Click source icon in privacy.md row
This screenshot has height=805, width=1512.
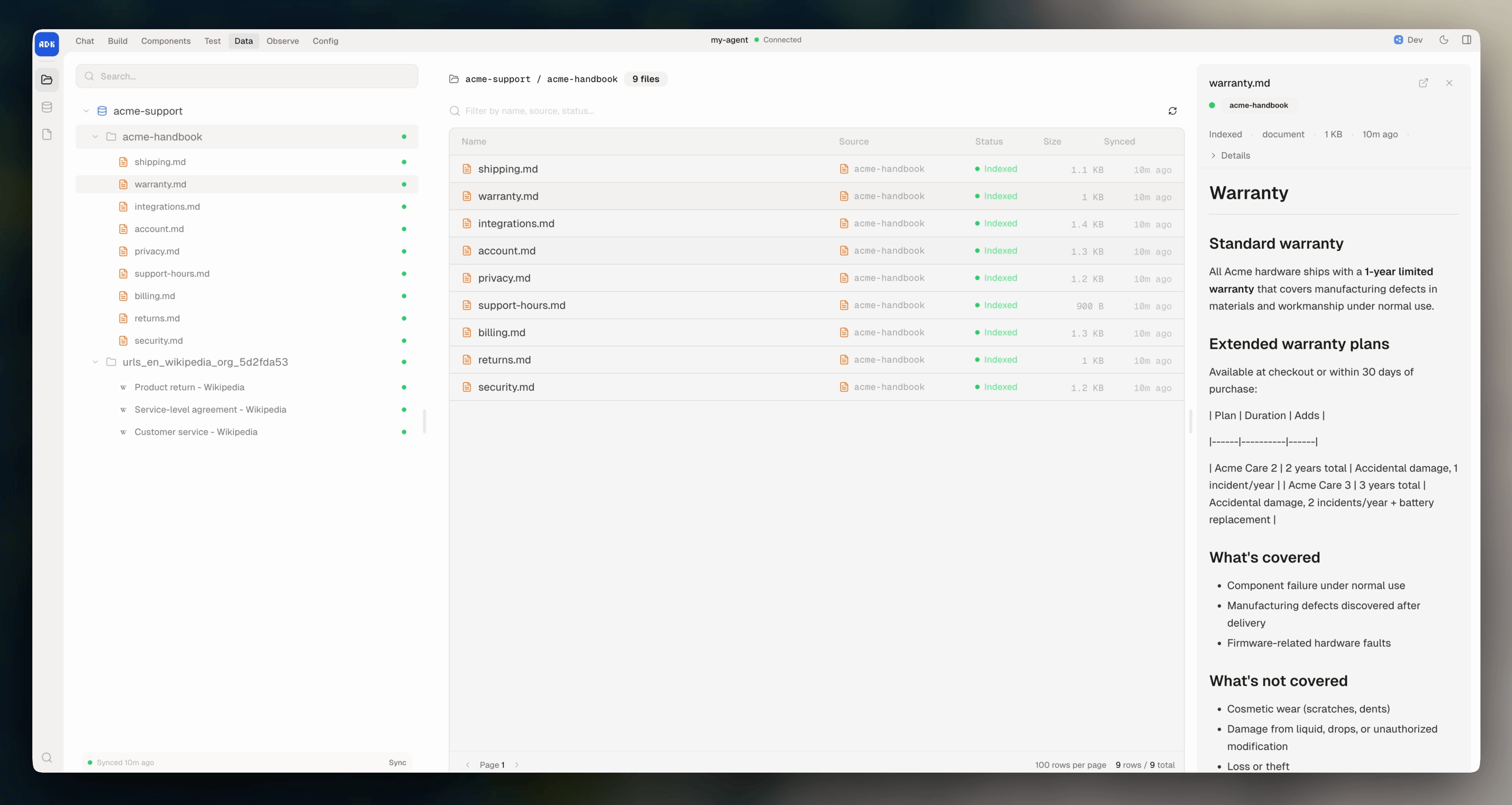[844, 278]
